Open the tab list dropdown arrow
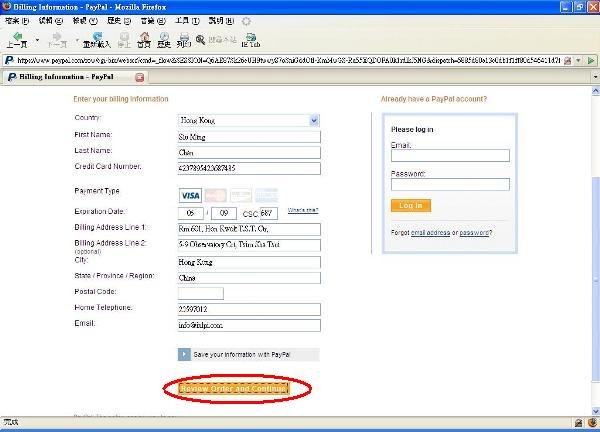The width and height of the screenshot is (600, 432). pos(595,77)
